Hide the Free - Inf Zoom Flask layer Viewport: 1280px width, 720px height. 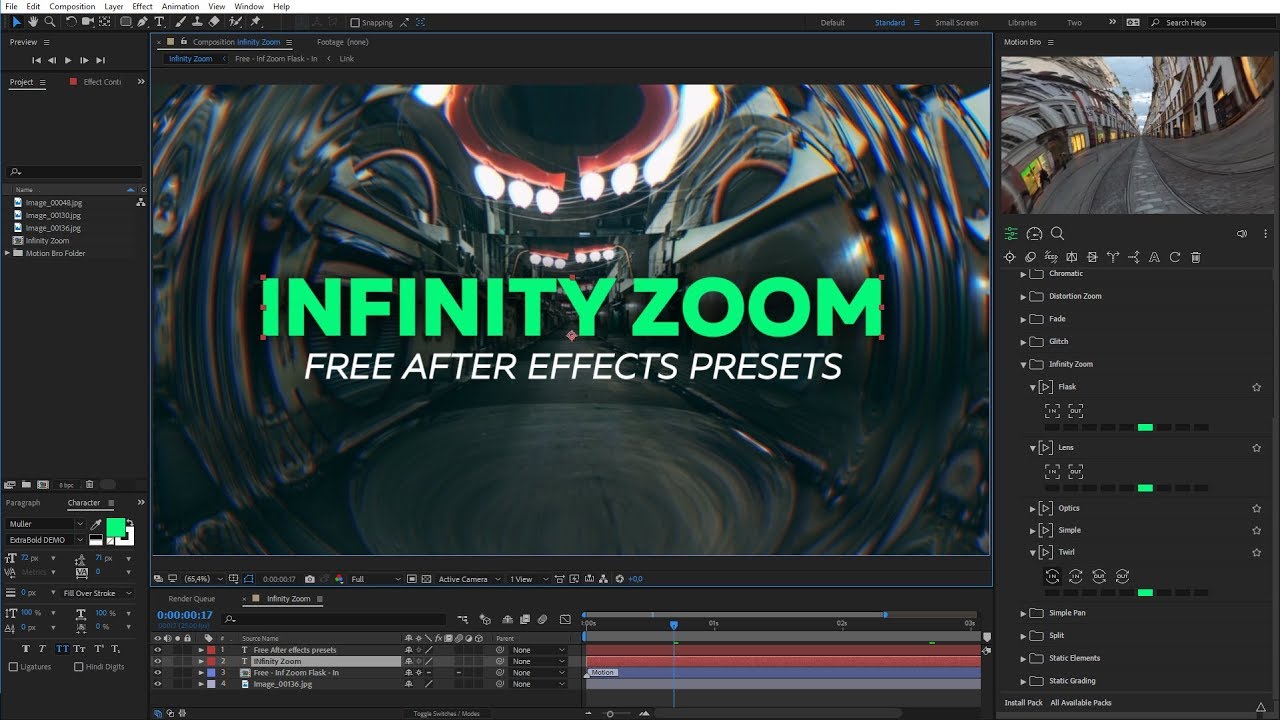coord(157,673)
